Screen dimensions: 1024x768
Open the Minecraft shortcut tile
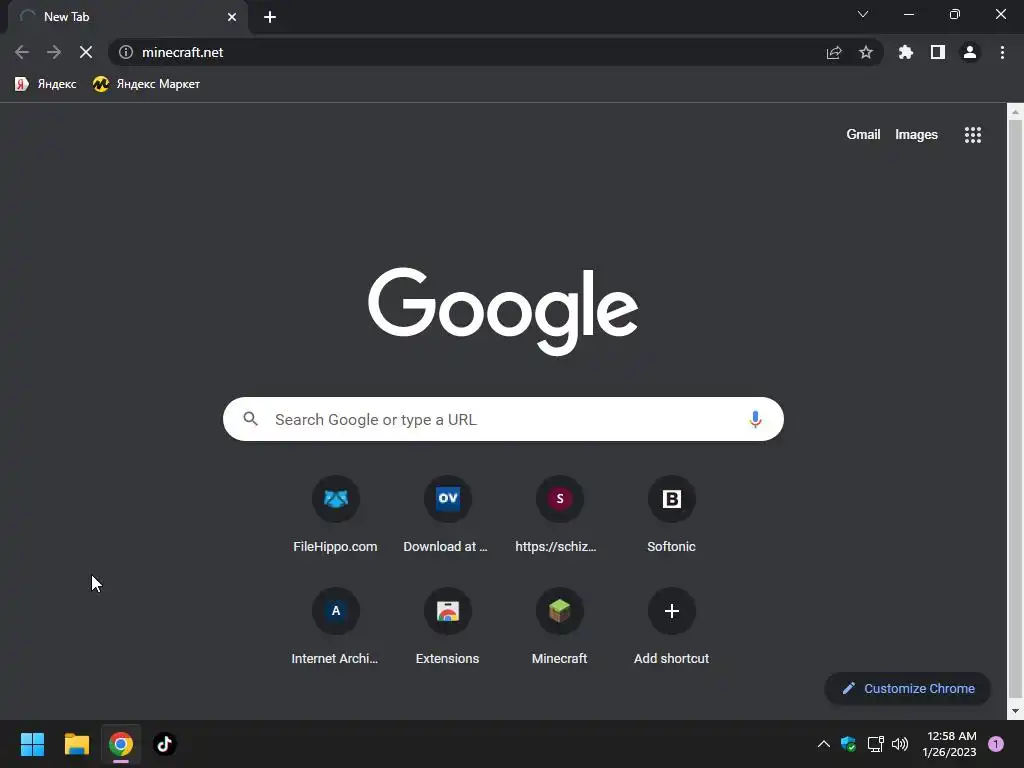click(x=559, y=627)
